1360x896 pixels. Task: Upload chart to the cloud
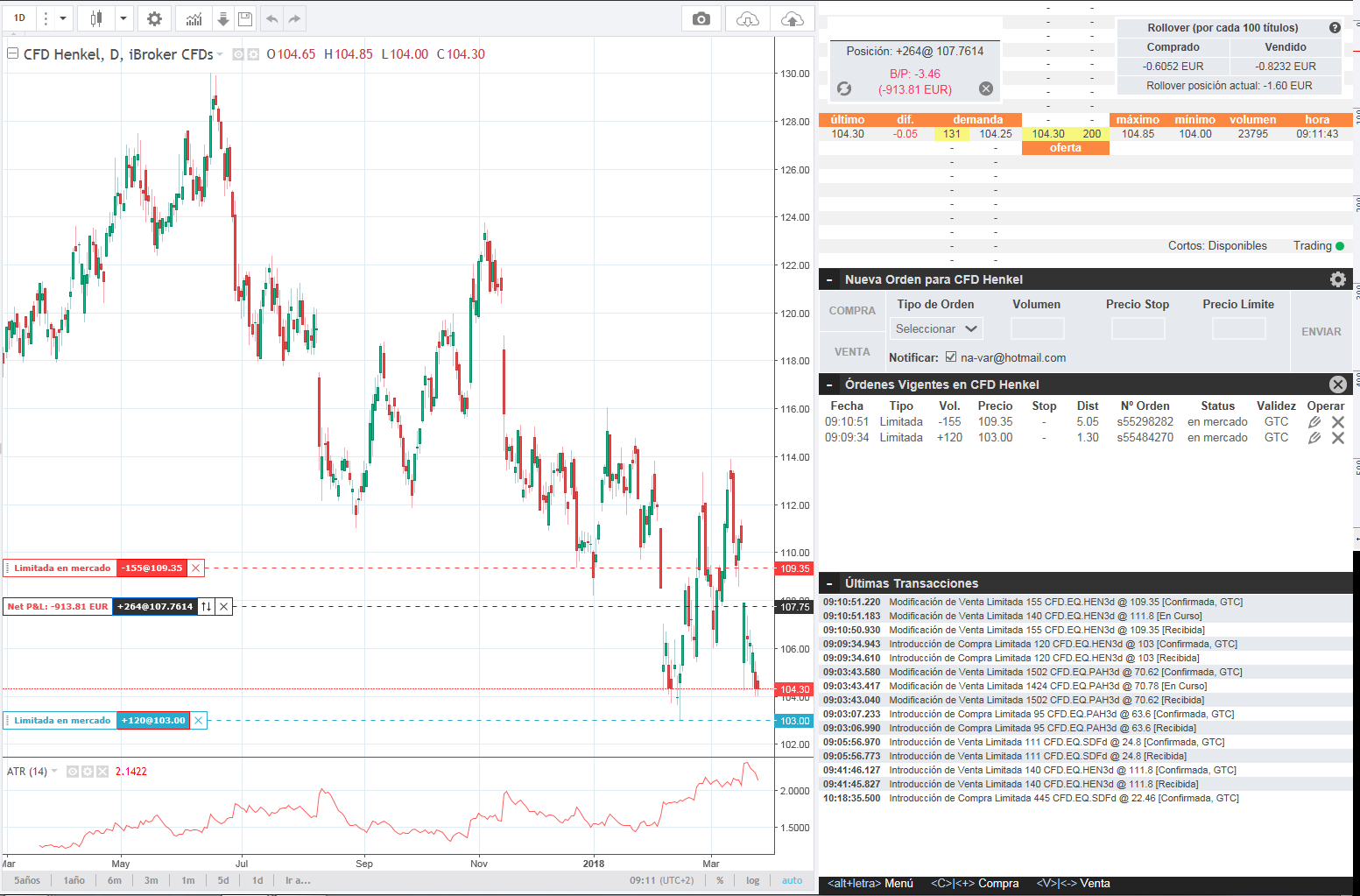(792, 18)
